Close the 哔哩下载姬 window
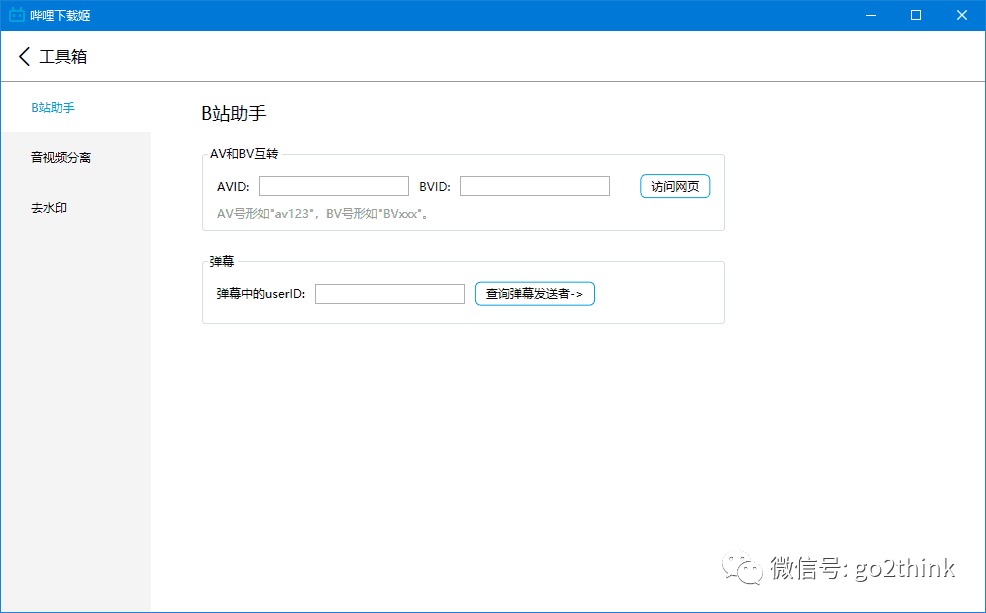Viewport: 986px width, 613px height. point(962,15)
